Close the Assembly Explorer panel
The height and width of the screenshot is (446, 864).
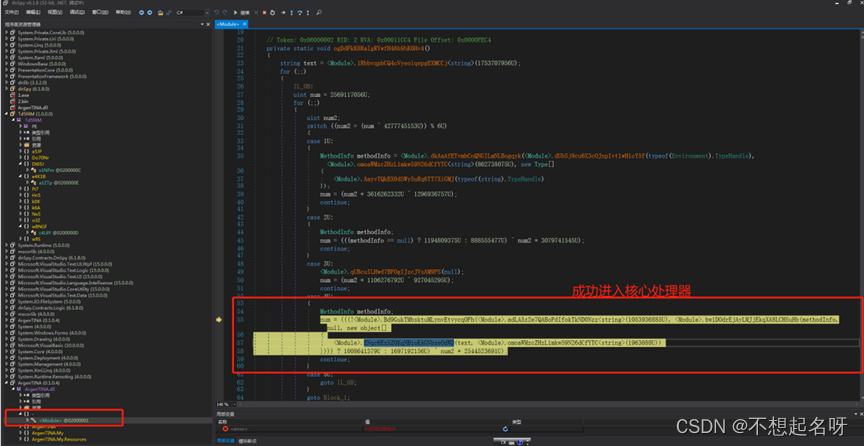pos(209,24)
